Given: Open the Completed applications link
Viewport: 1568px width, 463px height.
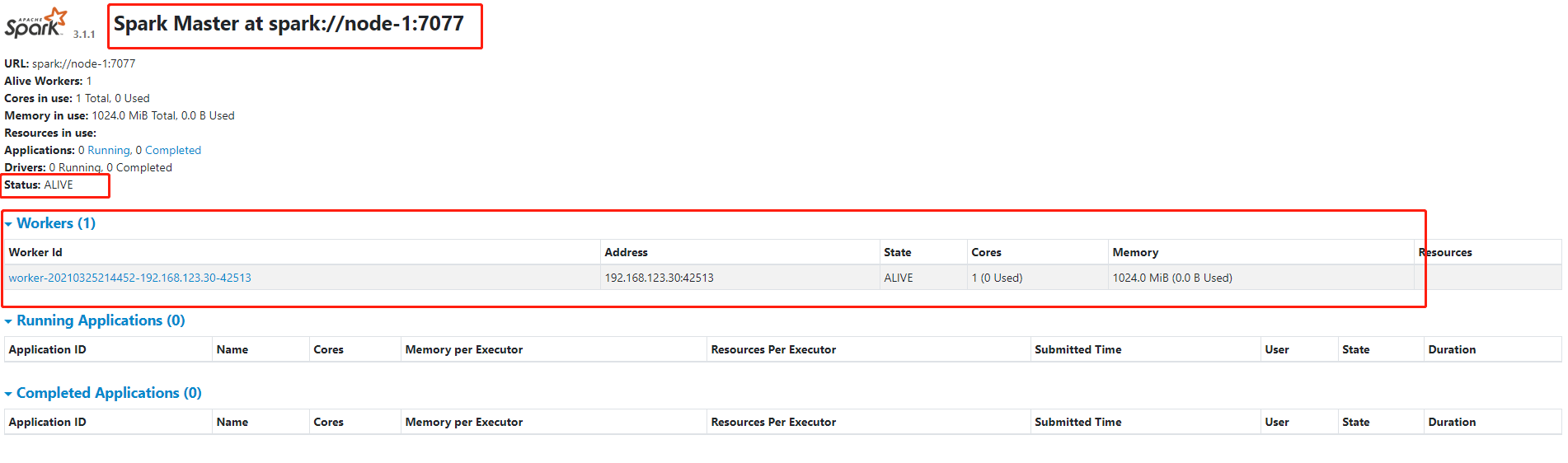Looking at the screenshot, I should [173, 150].
